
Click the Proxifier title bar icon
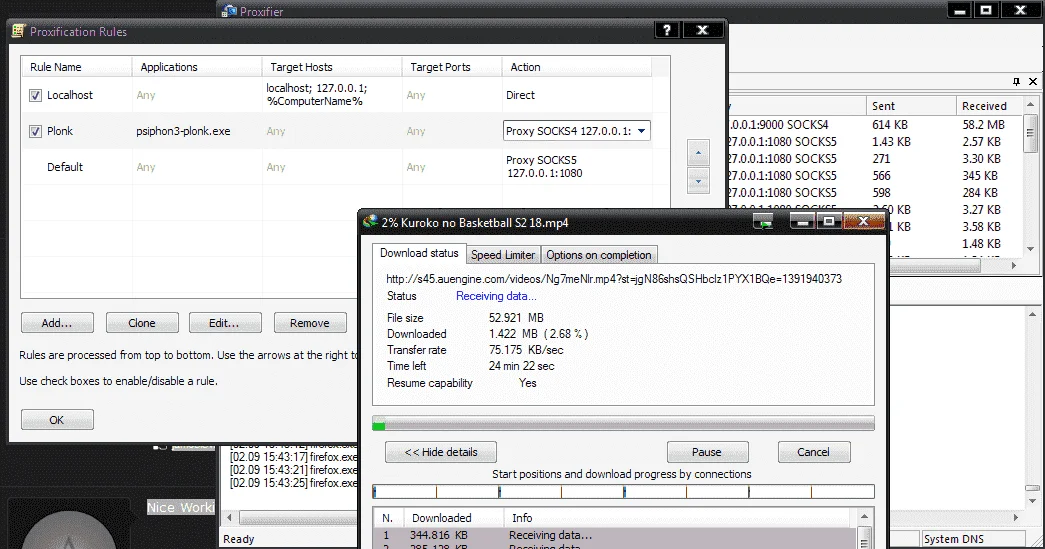229,11
